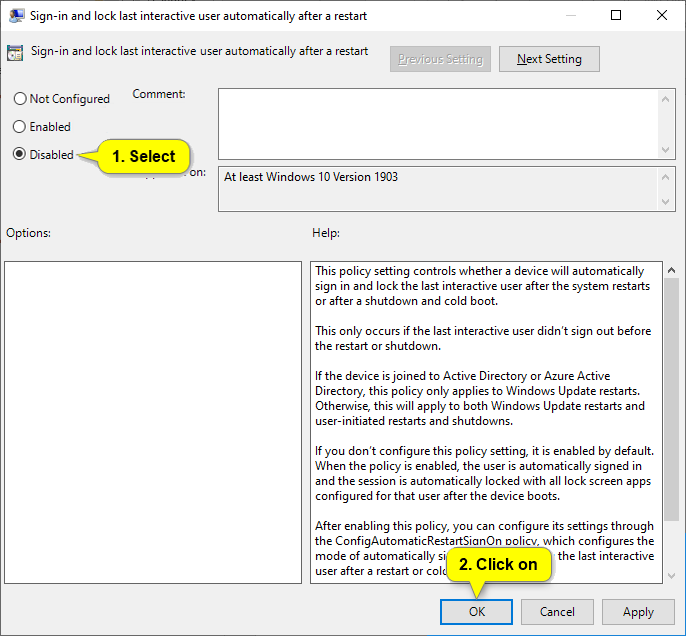The width and height of the screenshot is (686, 636).
Task: Close the policy dialog window
Action: coord(662,15)
